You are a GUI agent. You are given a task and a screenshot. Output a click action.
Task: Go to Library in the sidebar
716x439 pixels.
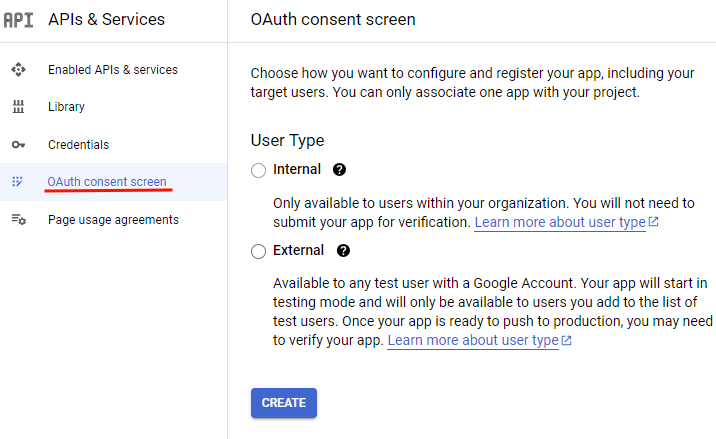click(66, 107)
